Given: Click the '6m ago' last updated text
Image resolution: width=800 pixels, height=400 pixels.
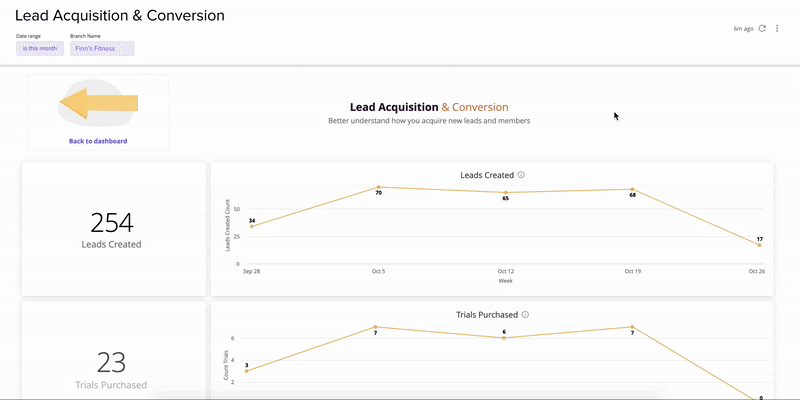Looking at the screenshot, I should click(743, 29).
